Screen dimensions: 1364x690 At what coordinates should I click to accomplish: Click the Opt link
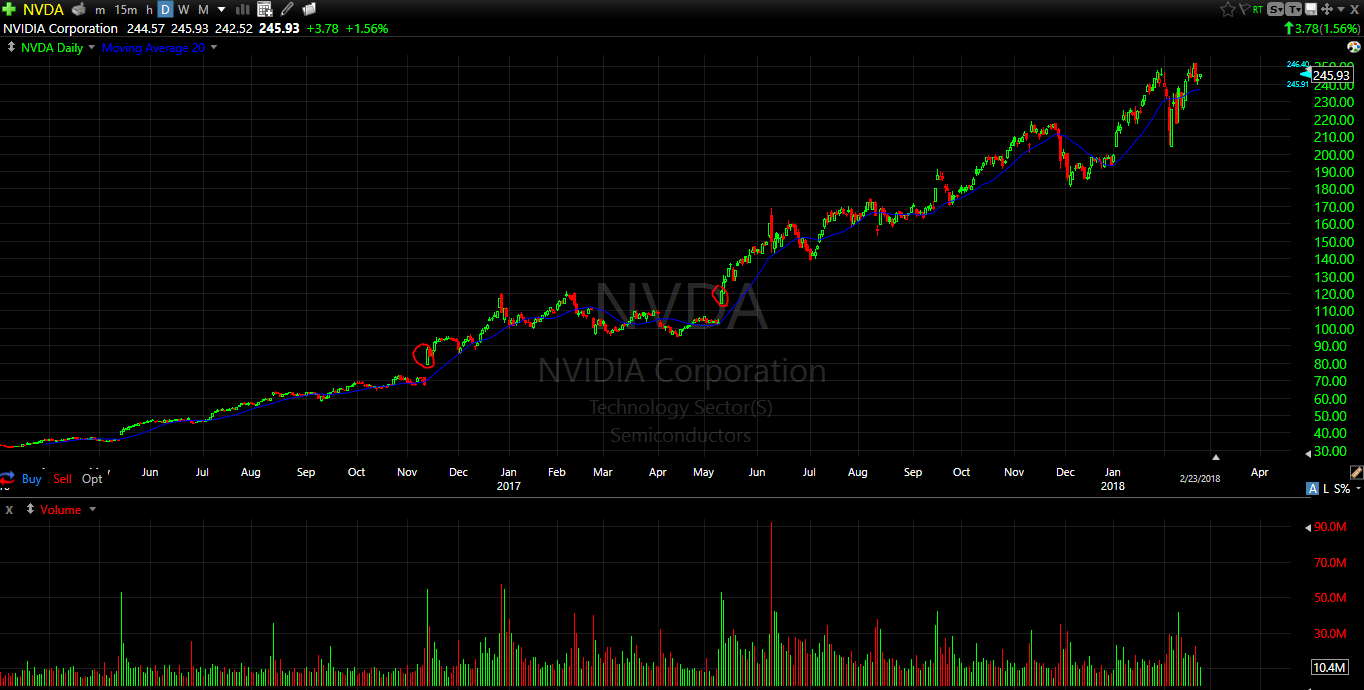(x=92, y=479)
